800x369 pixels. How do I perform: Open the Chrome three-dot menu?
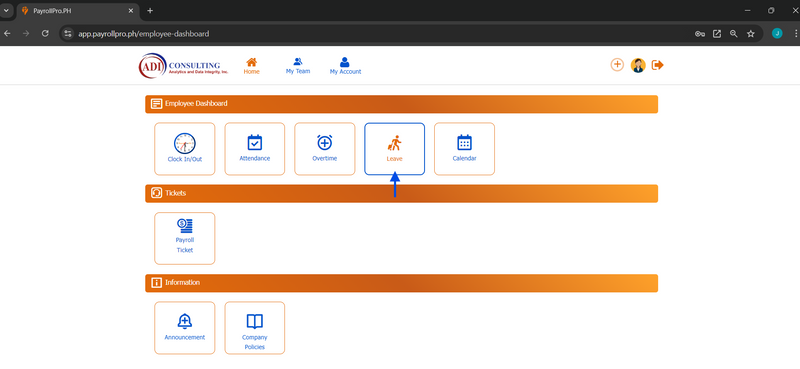tap(795, 34)
